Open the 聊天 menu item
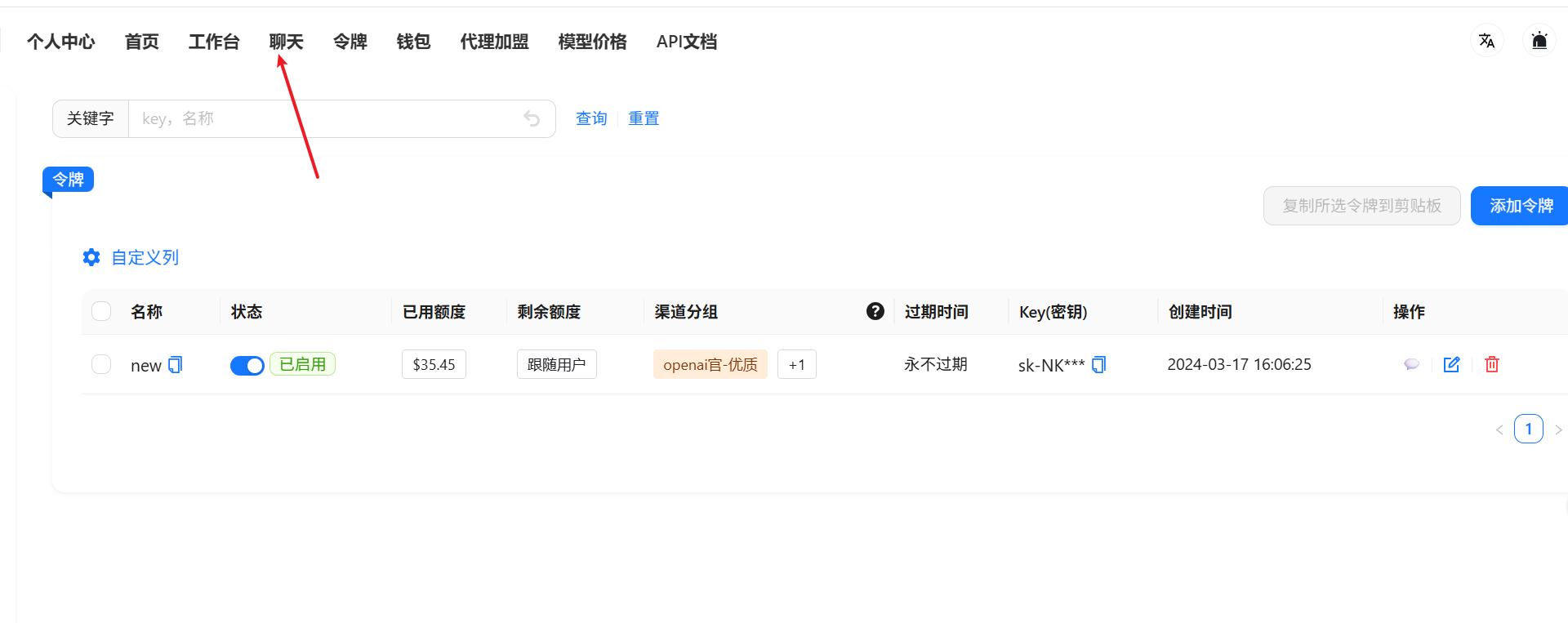The image size is (1568, 623). 286,42
